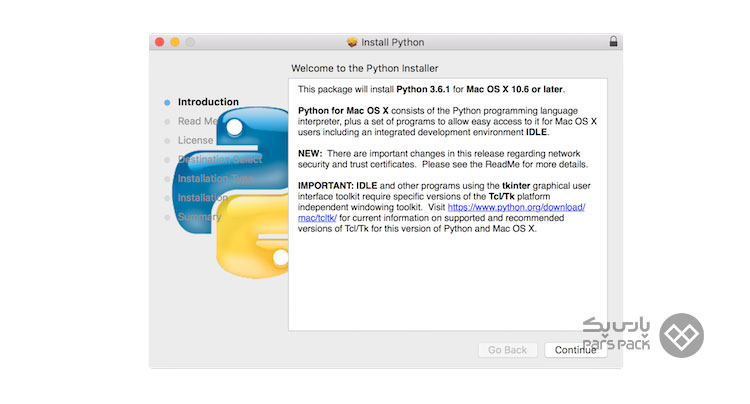The image size is (750, 404).
Task: Click the bullet beside the Installation step
Action: [167, 198]
